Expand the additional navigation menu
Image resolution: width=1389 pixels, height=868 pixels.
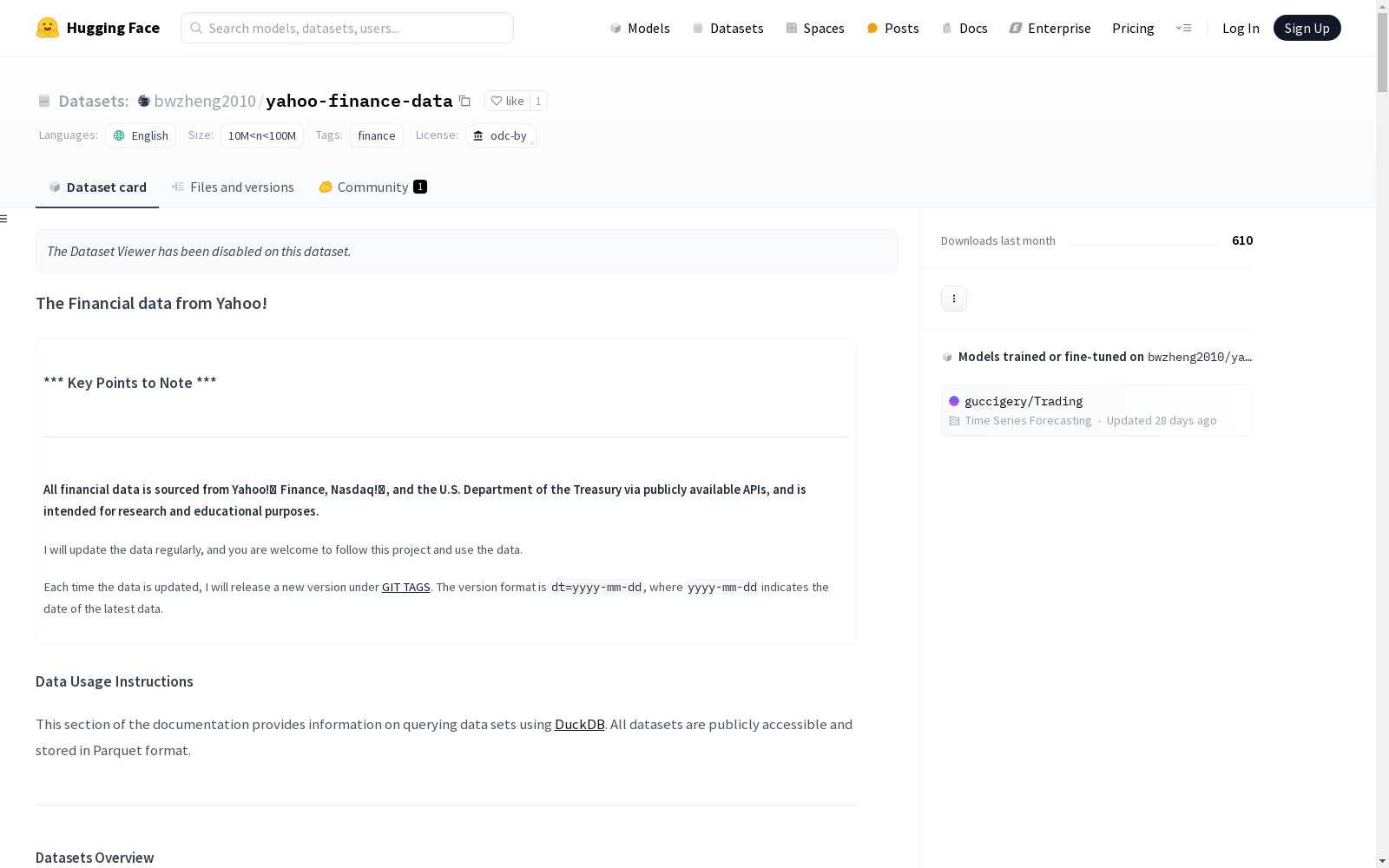(x=1183, y=28)
